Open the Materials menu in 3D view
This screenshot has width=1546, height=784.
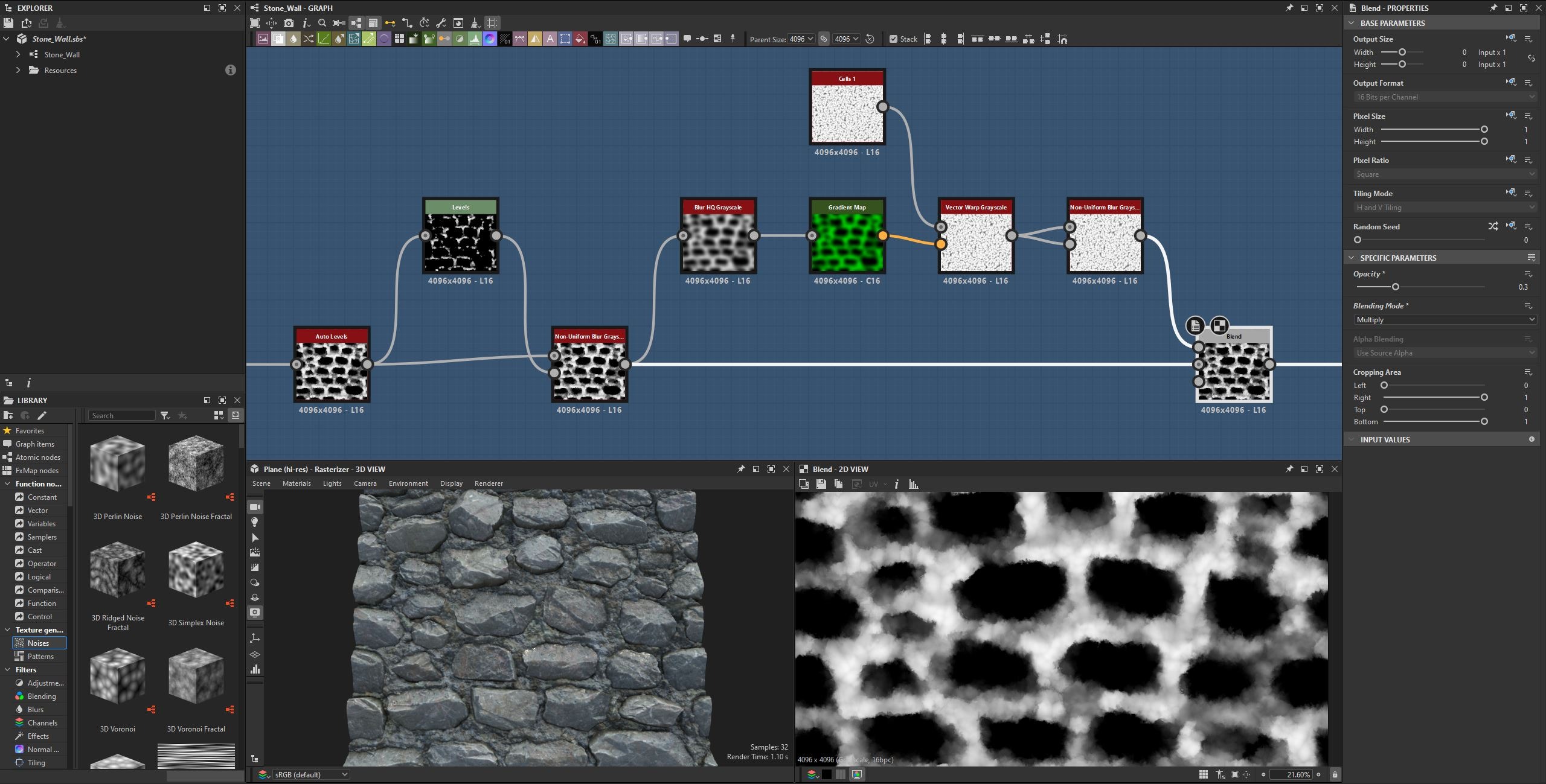(x=297, y=483)
